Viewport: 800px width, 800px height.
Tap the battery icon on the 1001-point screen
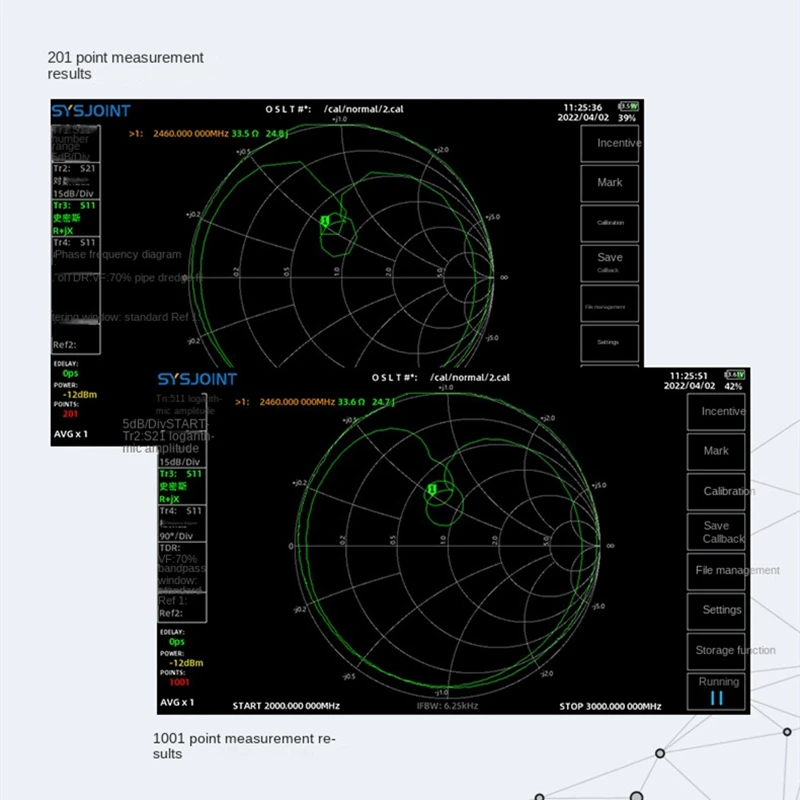click(735, 374)
